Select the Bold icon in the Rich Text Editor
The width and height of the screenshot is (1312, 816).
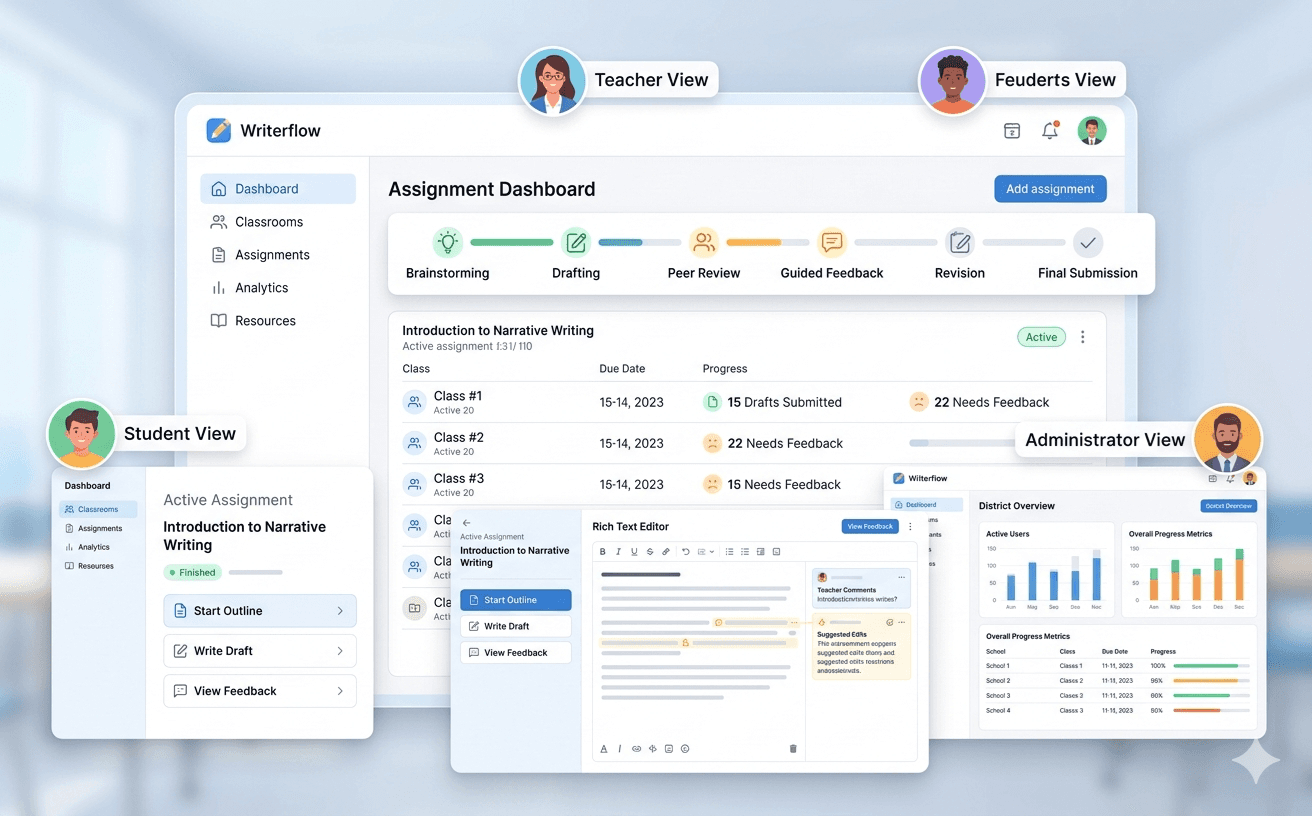click(x=603, y=551)
